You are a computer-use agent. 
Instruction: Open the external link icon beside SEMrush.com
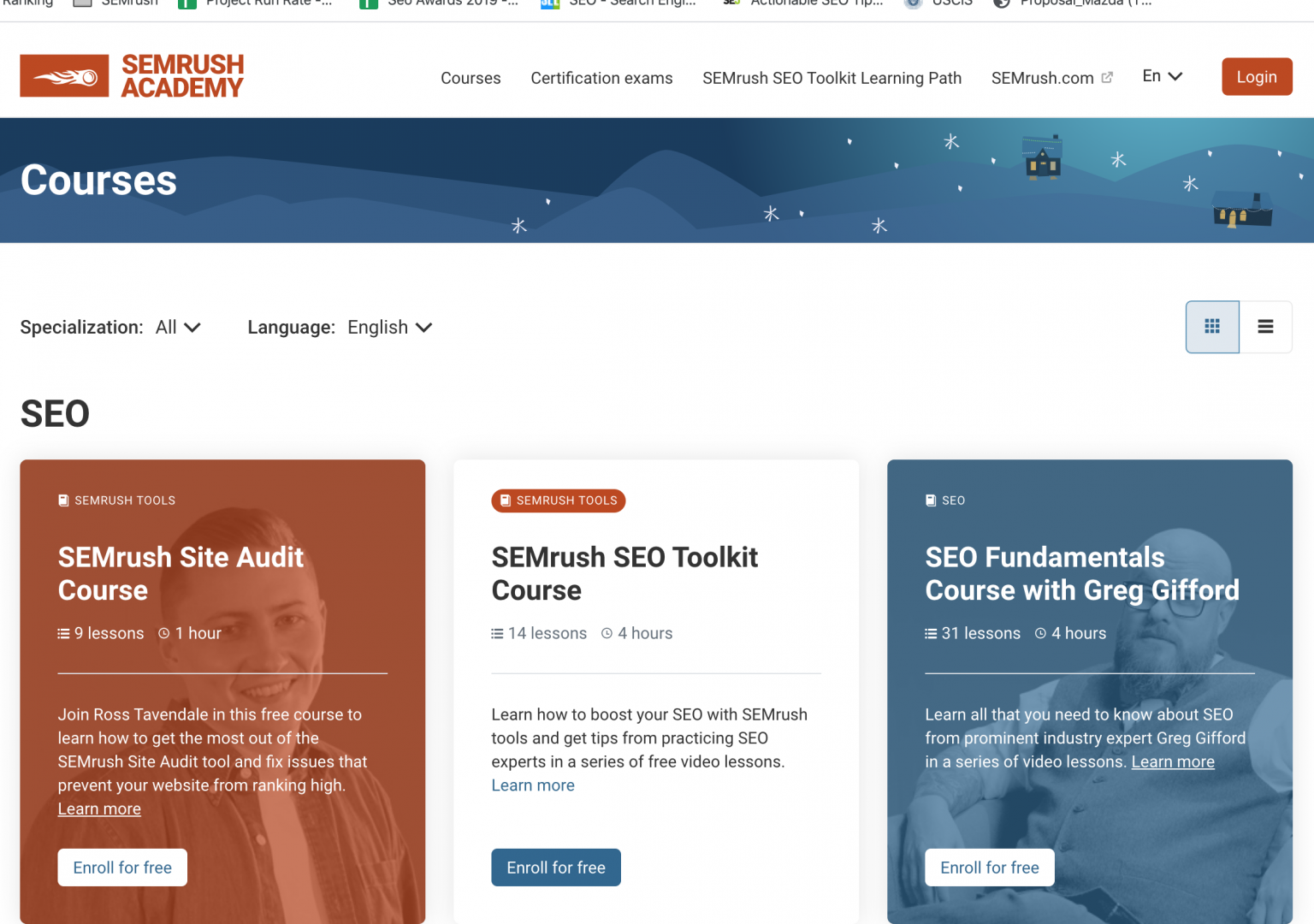click(1107, 78)
